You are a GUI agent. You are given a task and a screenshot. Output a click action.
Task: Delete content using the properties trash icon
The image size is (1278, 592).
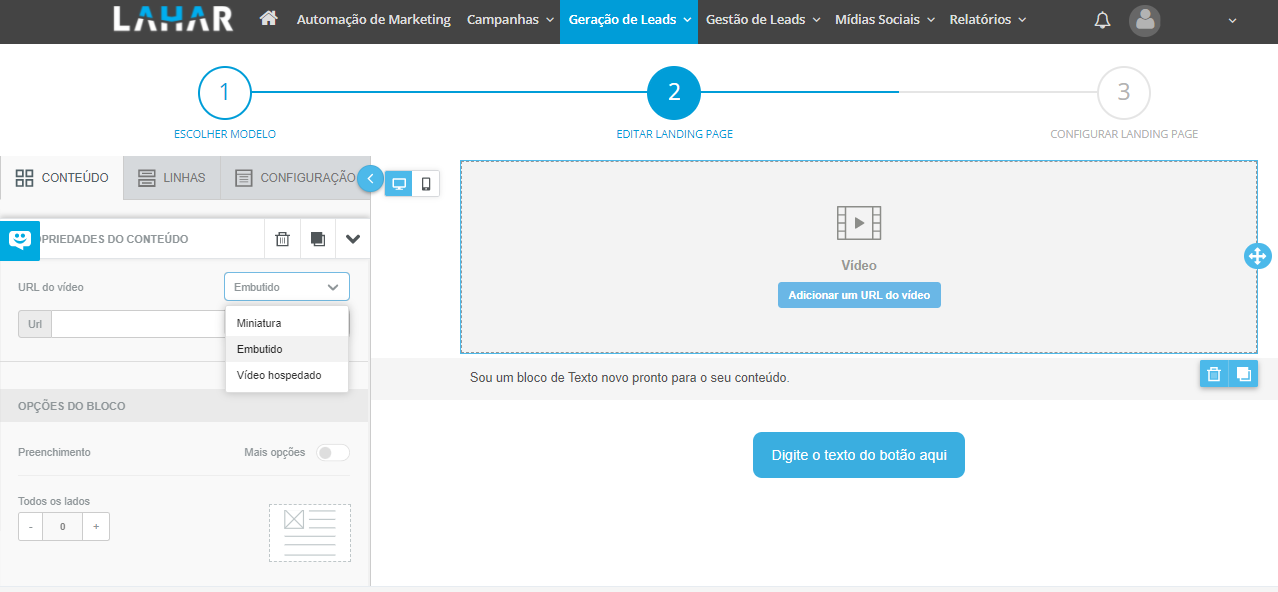coord(282,239)
